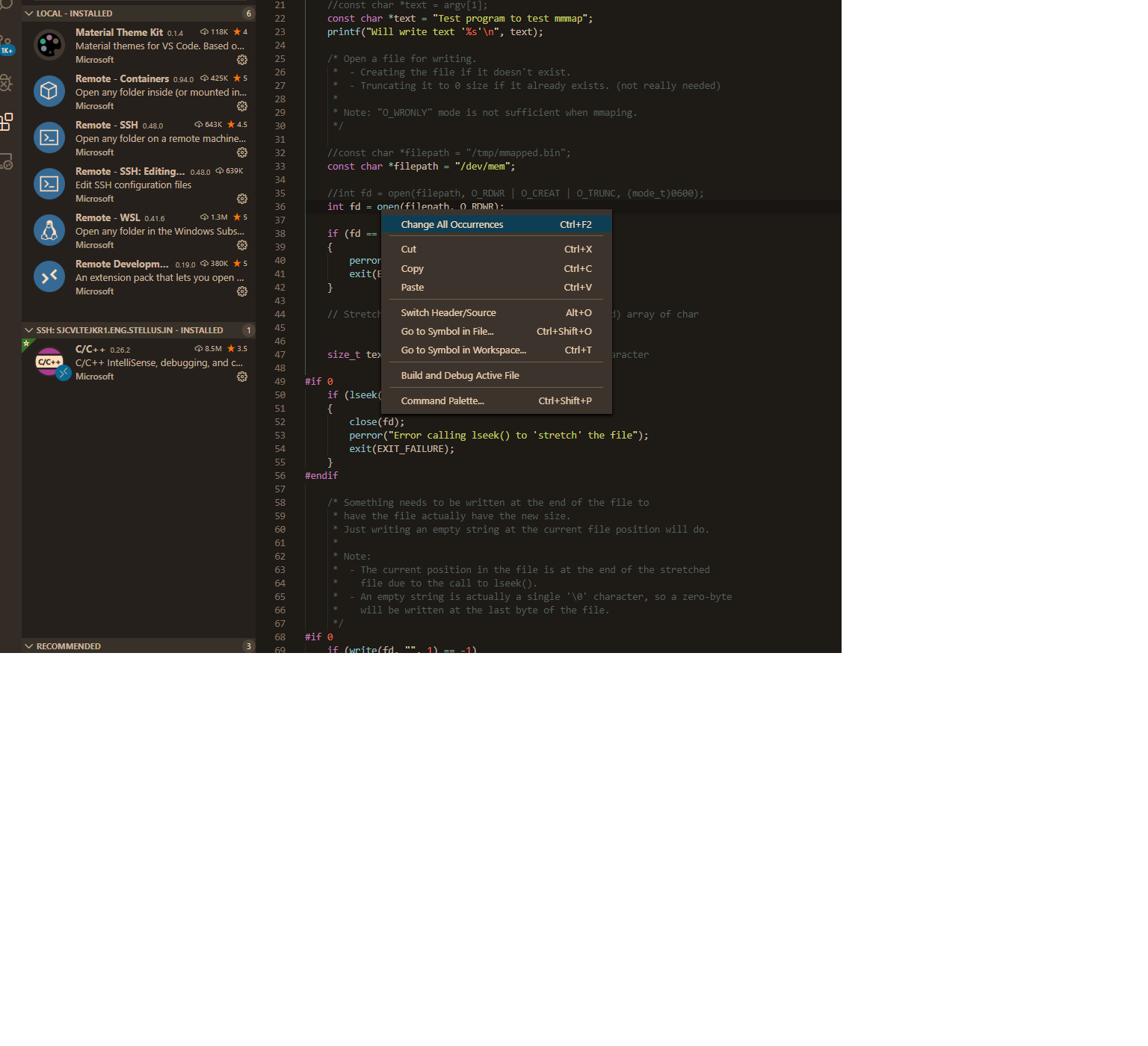Choose Go to Symbol in Workspace
This screenshot has height=1046, width=1148.
click(x=463, y=350)
